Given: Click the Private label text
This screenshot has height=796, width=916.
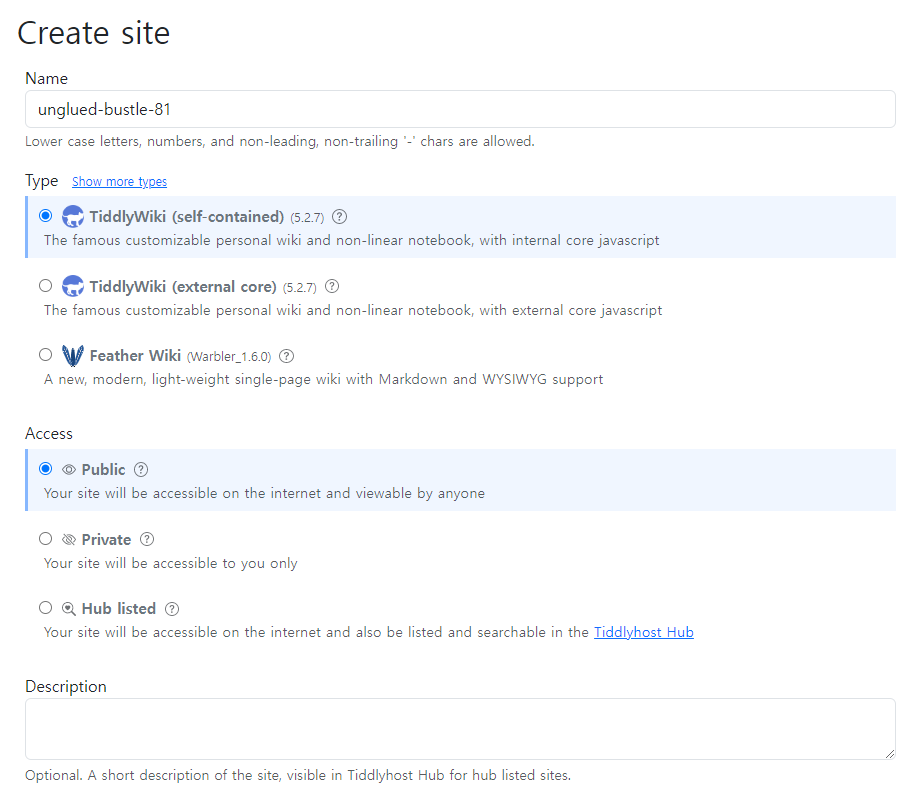Looking at the screenshot, I should click(x=106, y=540).
